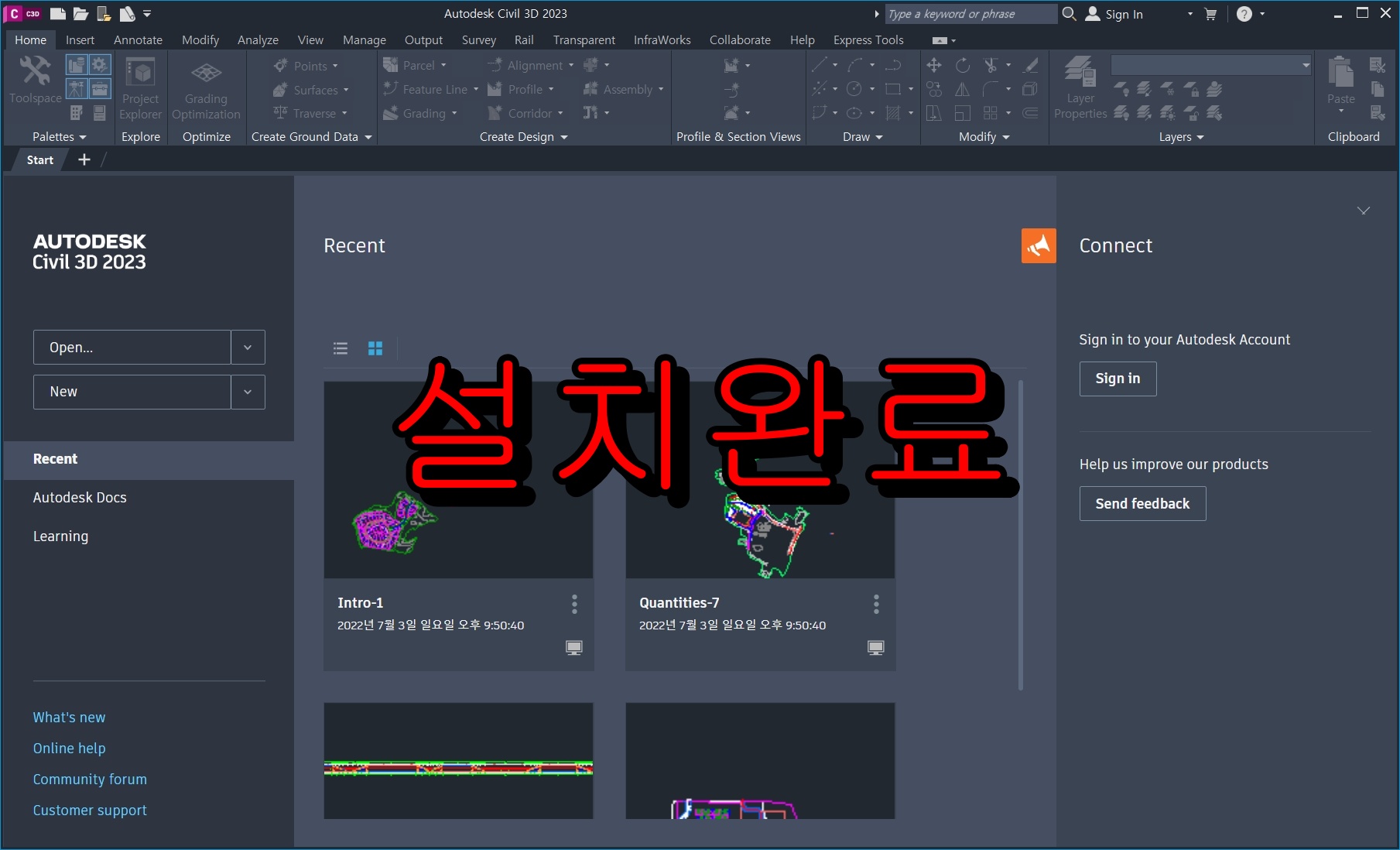Open the What's new link
The image size is (1400, 850).
pyautogui.click(x=69, y=718)
